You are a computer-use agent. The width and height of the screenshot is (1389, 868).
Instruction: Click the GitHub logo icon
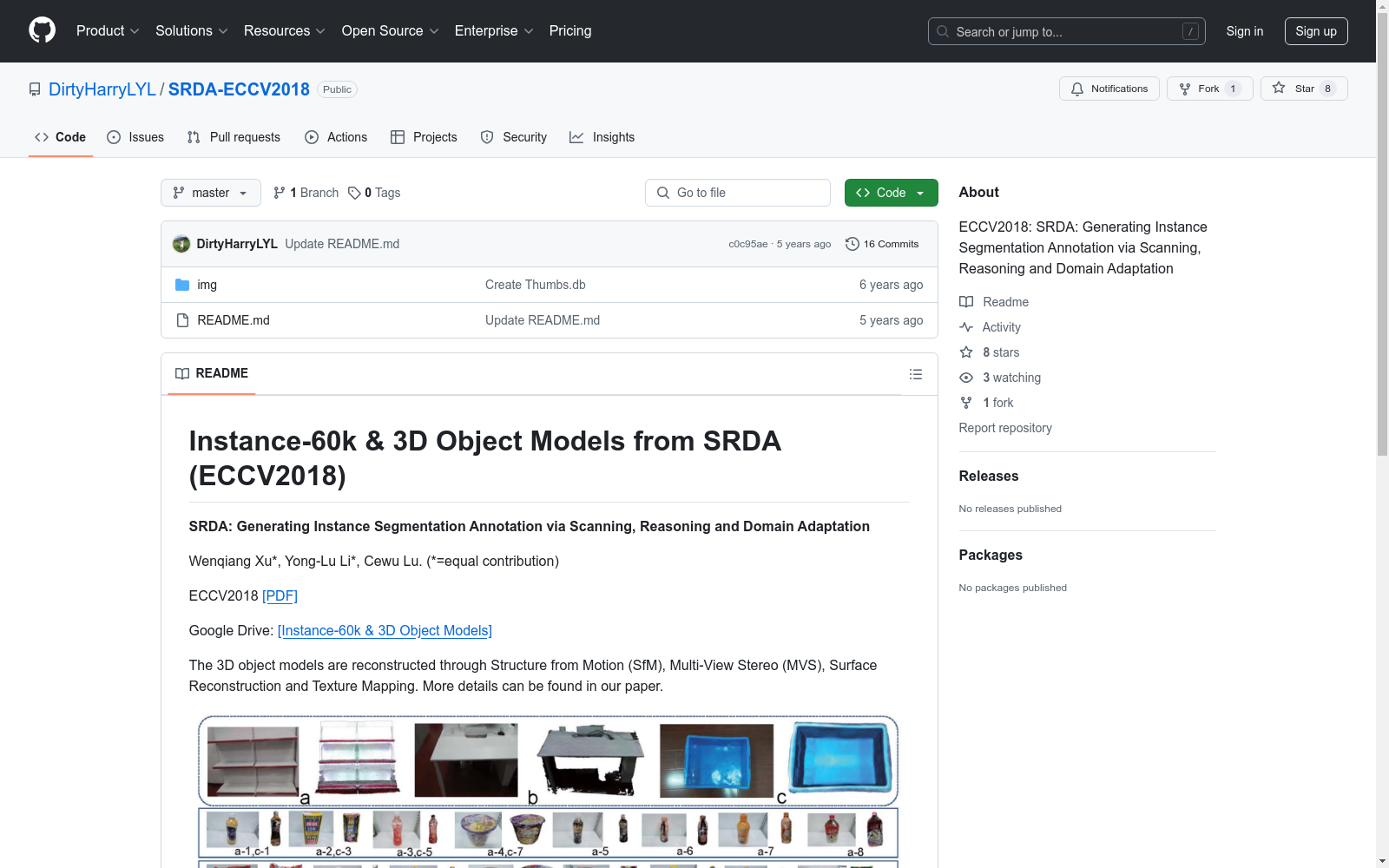42,30
